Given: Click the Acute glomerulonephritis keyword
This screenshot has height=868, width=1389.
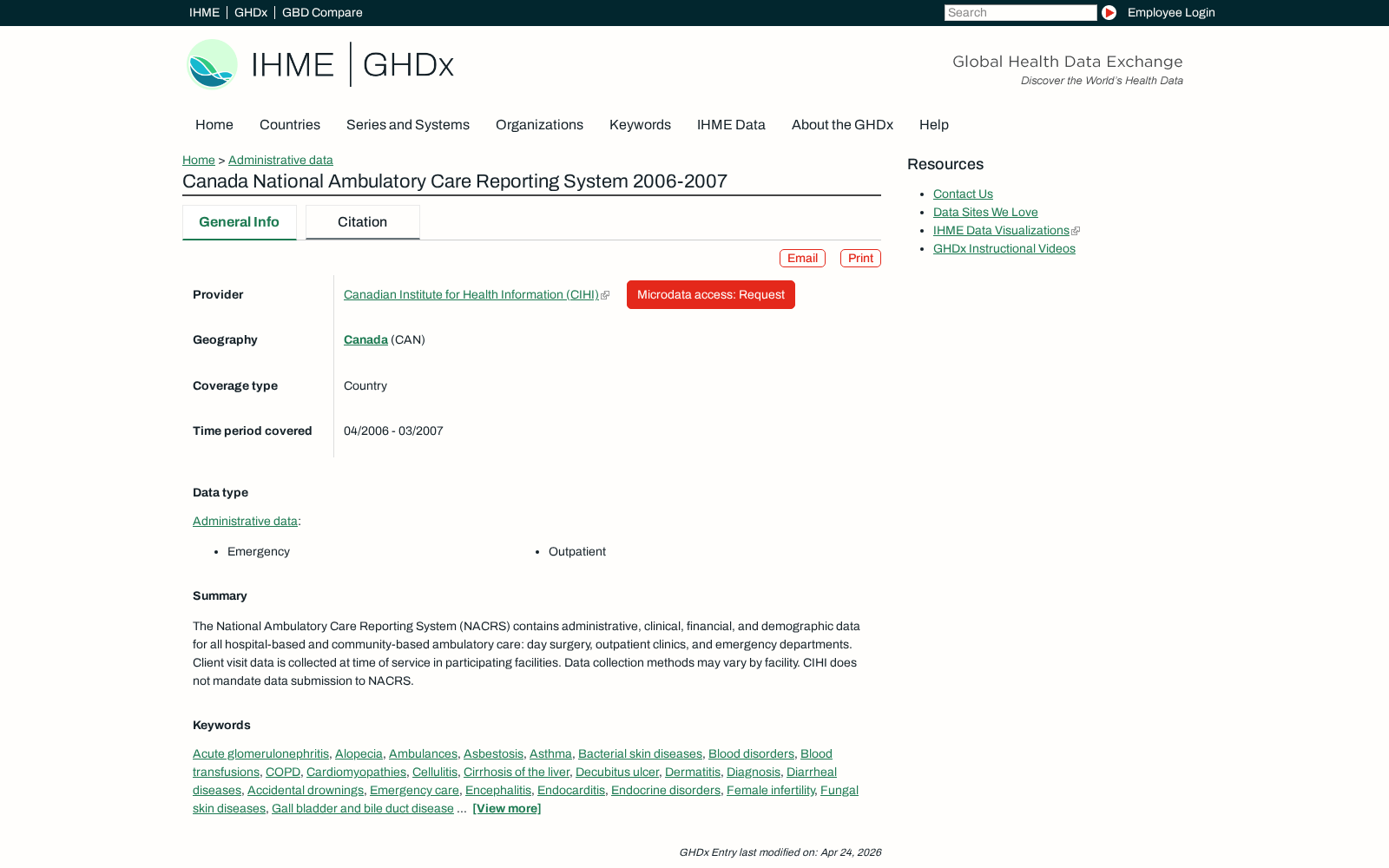Looking at the screenshot, I should 260,753.
